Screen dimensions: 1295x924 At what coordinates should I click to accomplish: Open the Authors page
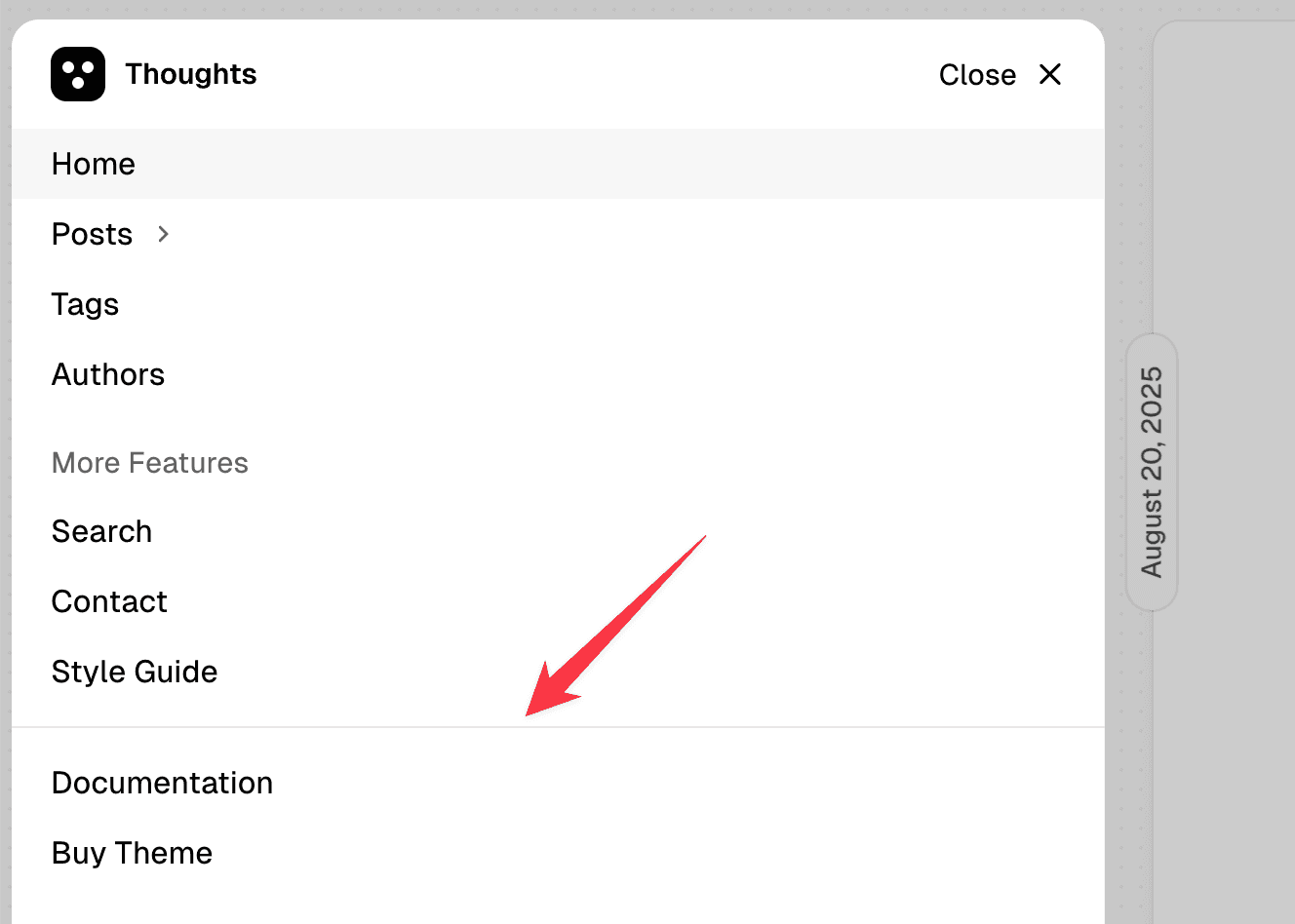(107, 374)
